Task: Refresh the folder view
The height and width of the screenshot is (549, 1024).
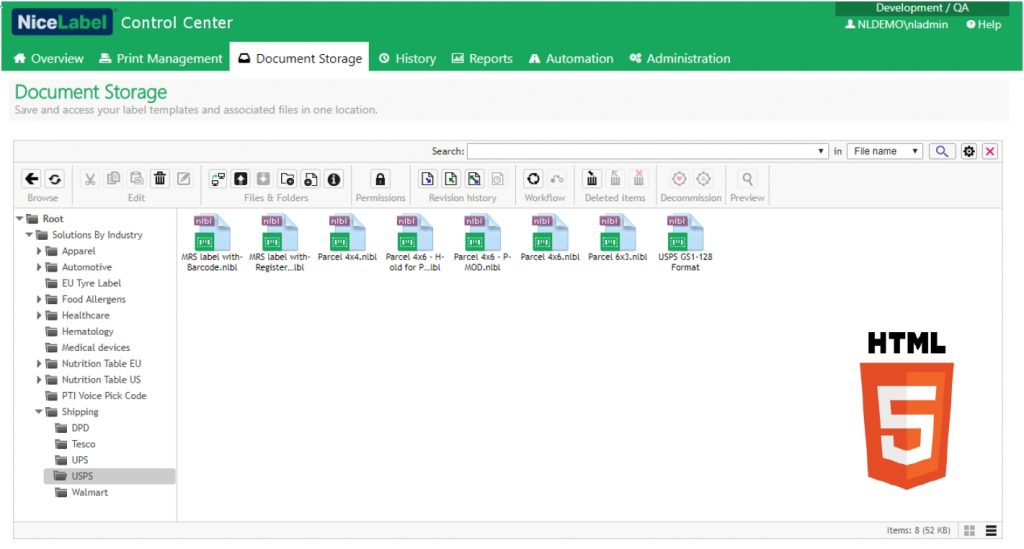Action: click(x=55, y=179)
